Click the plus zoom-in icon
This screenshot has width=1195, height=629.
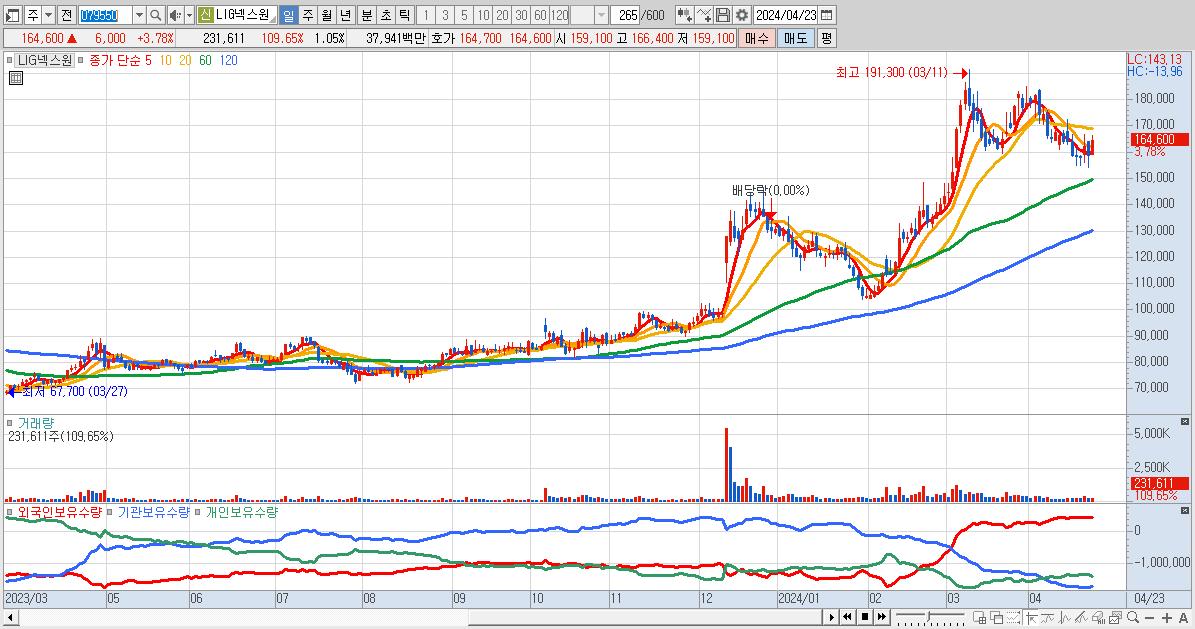(1167, 618)
